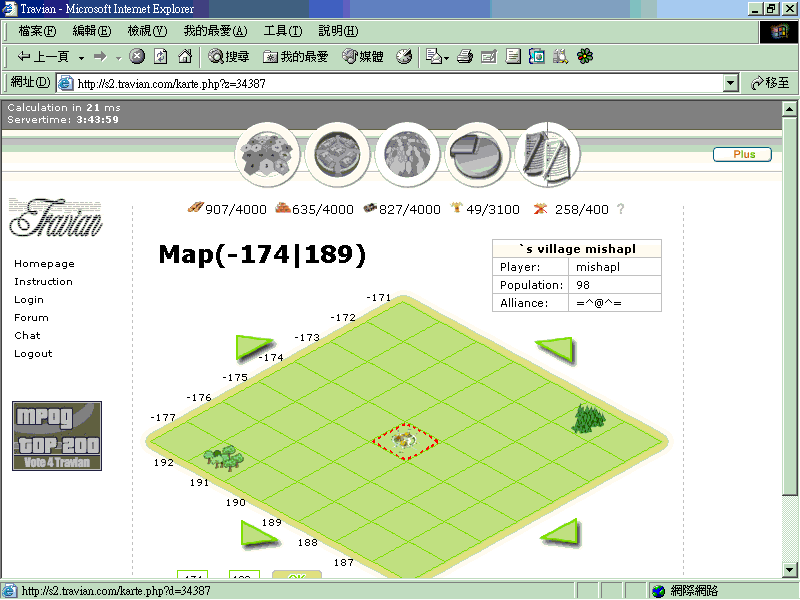Go to the Forum link
The width and height of the screenshot is (800, 600).
point(31,317)
